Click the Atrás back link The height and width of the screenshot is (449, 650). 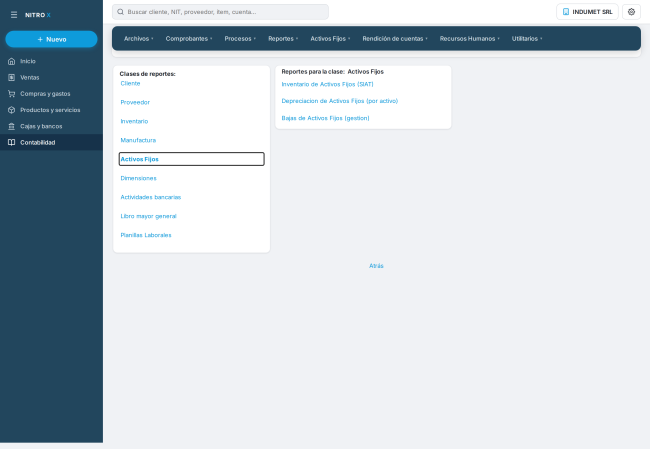click(x=376, y=266)
